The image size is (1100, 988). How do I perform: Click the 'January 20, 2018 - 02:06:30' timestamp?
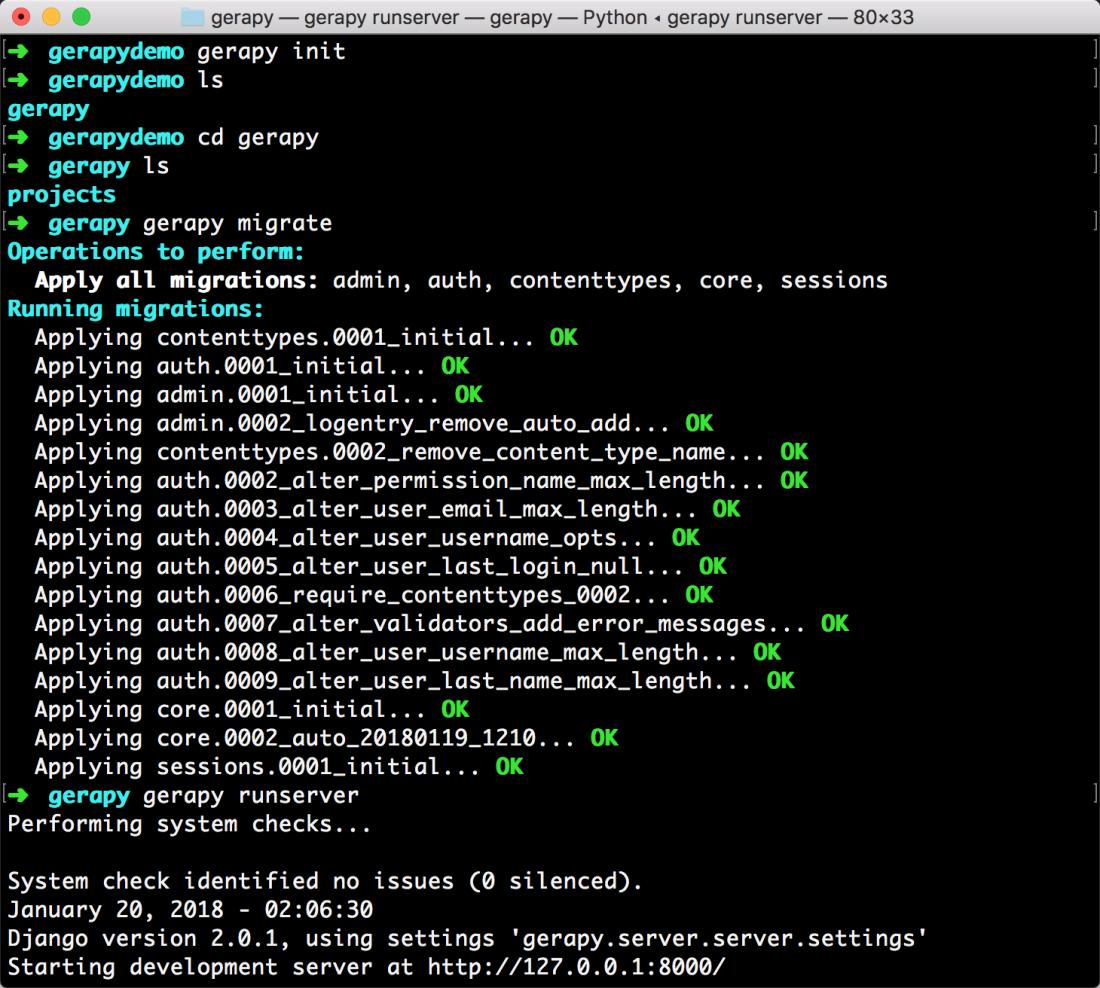[190, 910]
